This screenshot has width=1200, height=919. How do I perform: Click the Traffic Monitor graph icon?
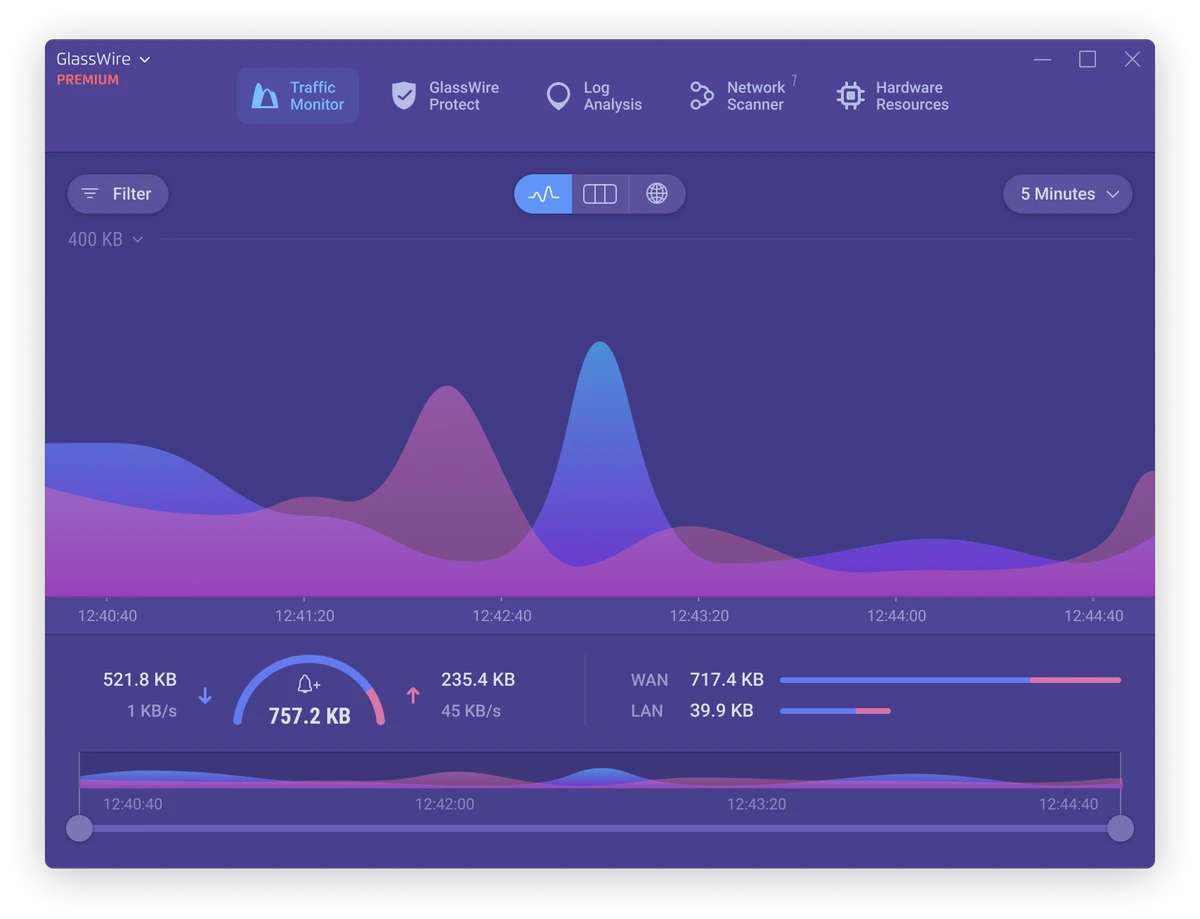[264, 96]
